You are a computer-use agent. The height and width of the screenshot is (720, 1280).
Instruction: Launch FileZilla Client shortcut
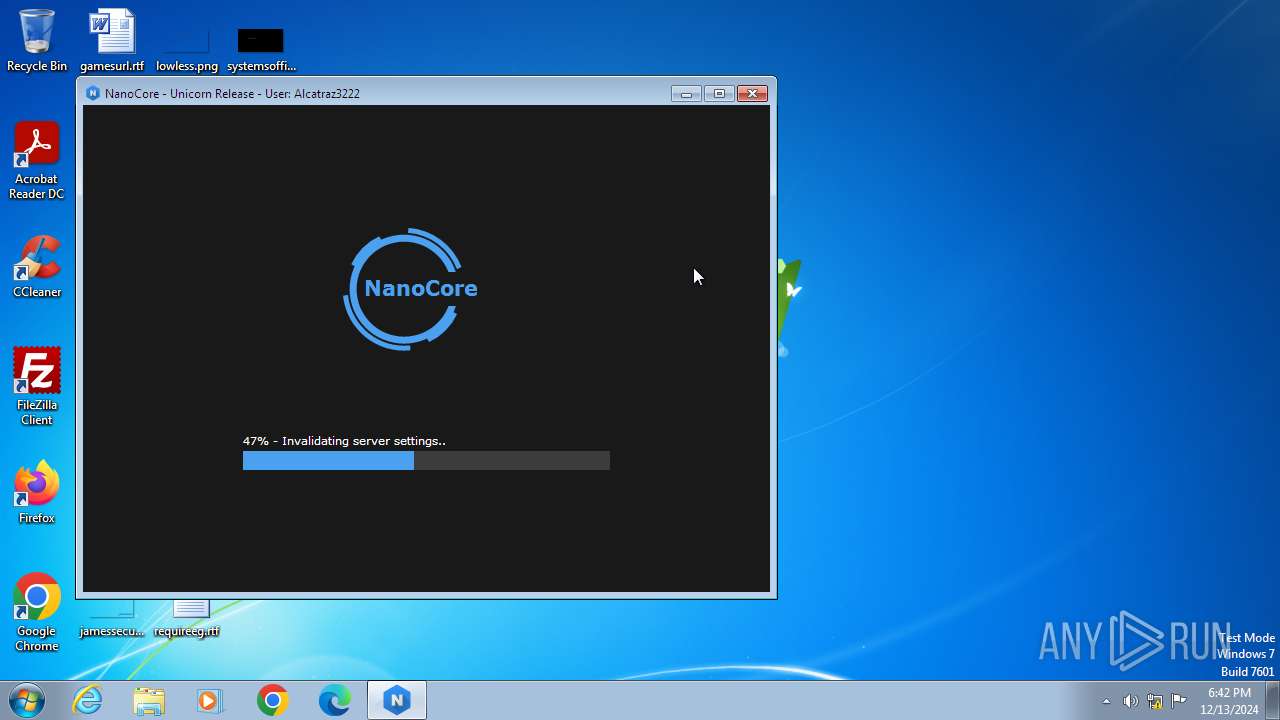point(37,386)
